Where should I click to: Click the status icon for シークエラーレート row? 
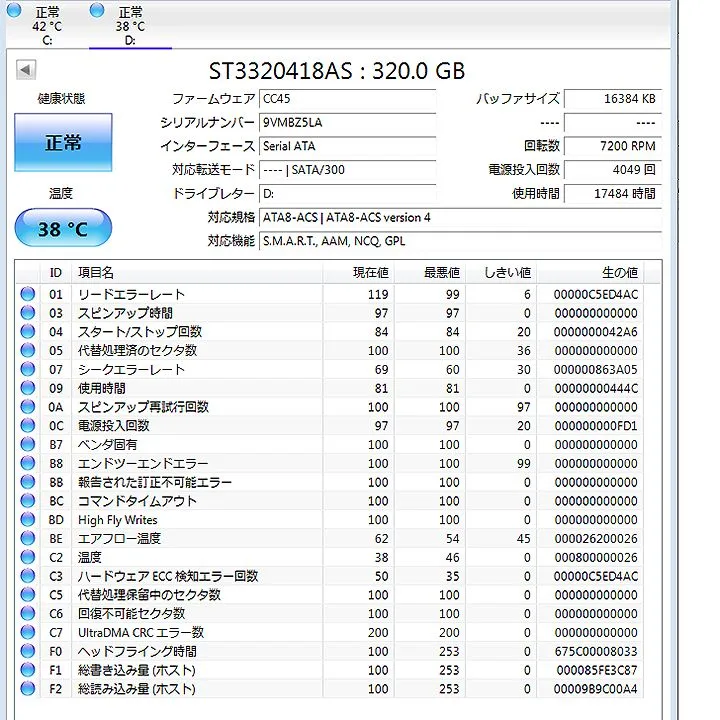point(27,370)
